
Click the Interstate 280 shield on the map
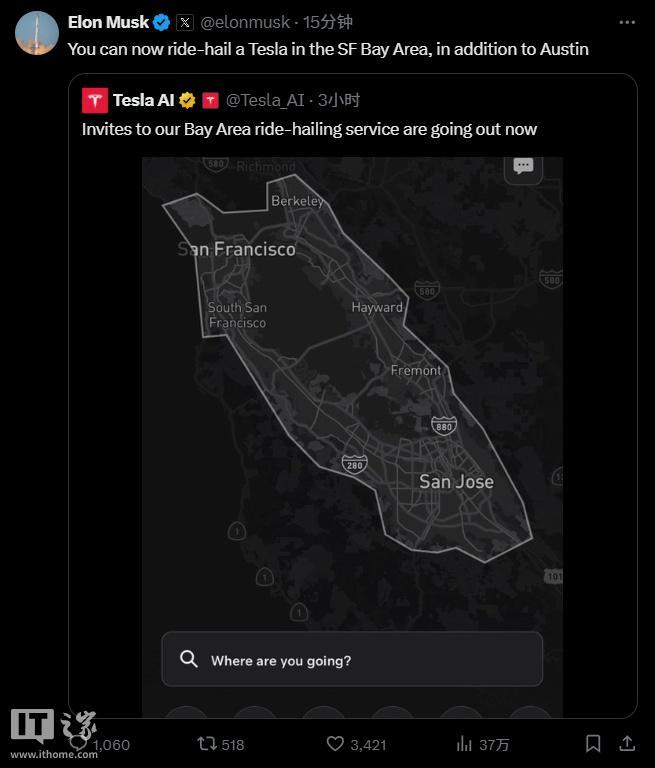(x=355, y=464)
